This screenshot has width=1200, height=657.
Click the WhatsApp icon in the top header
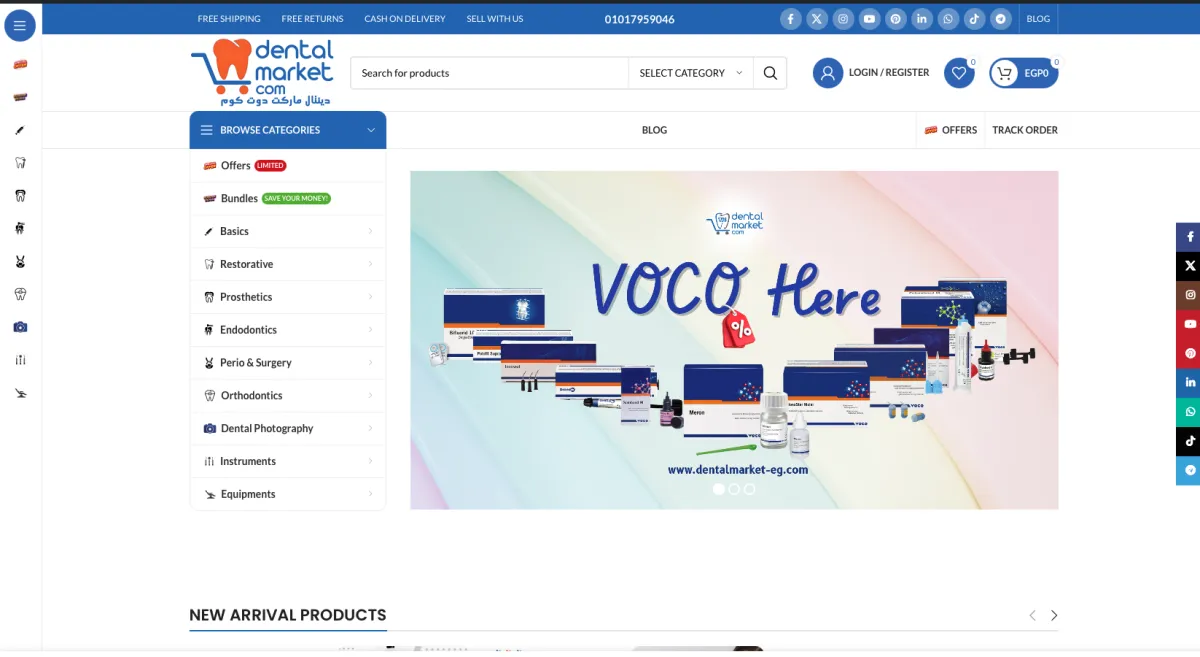(x=947, y=19)
